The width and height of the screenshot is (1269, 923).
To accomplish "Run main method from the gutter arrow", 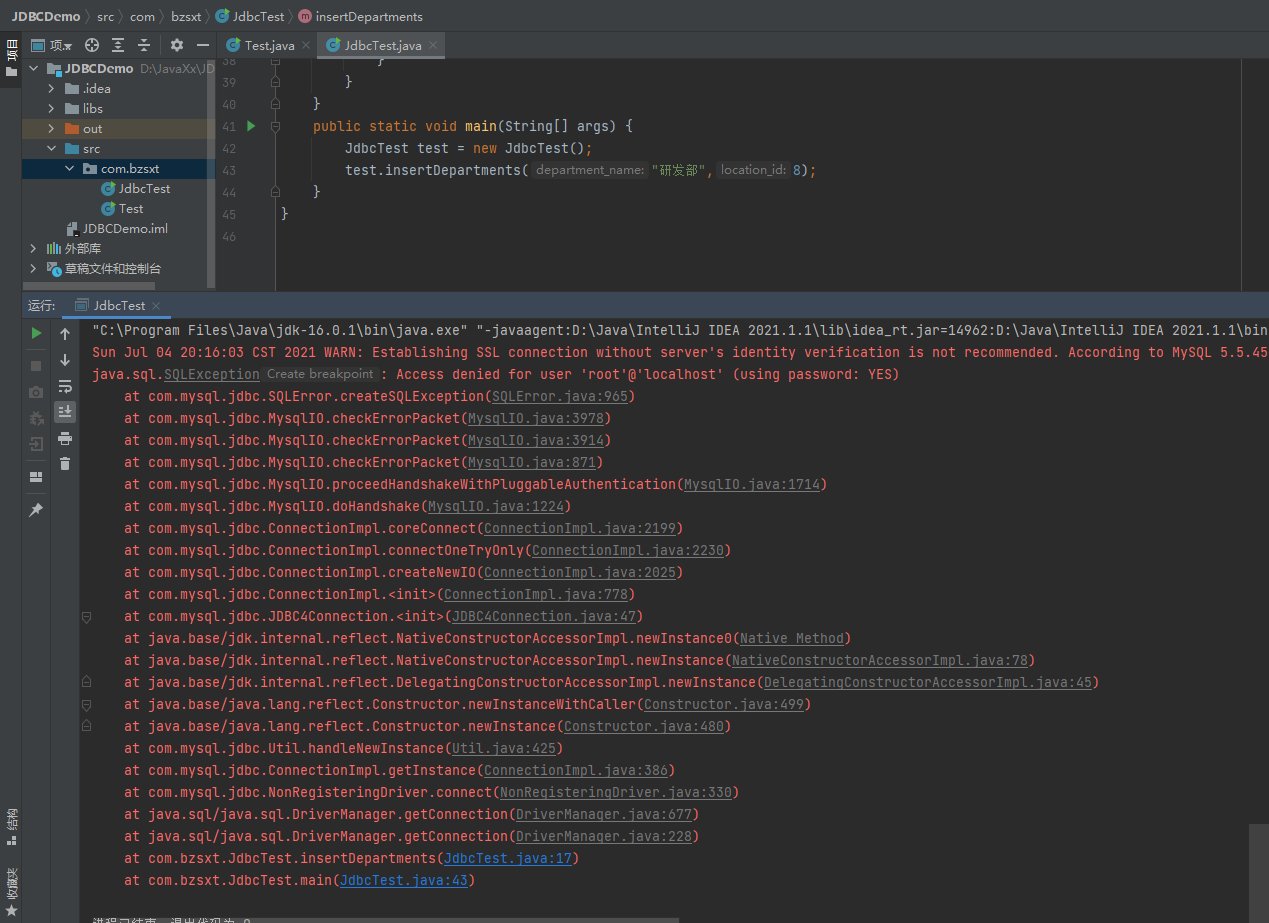I will point(251,126).
